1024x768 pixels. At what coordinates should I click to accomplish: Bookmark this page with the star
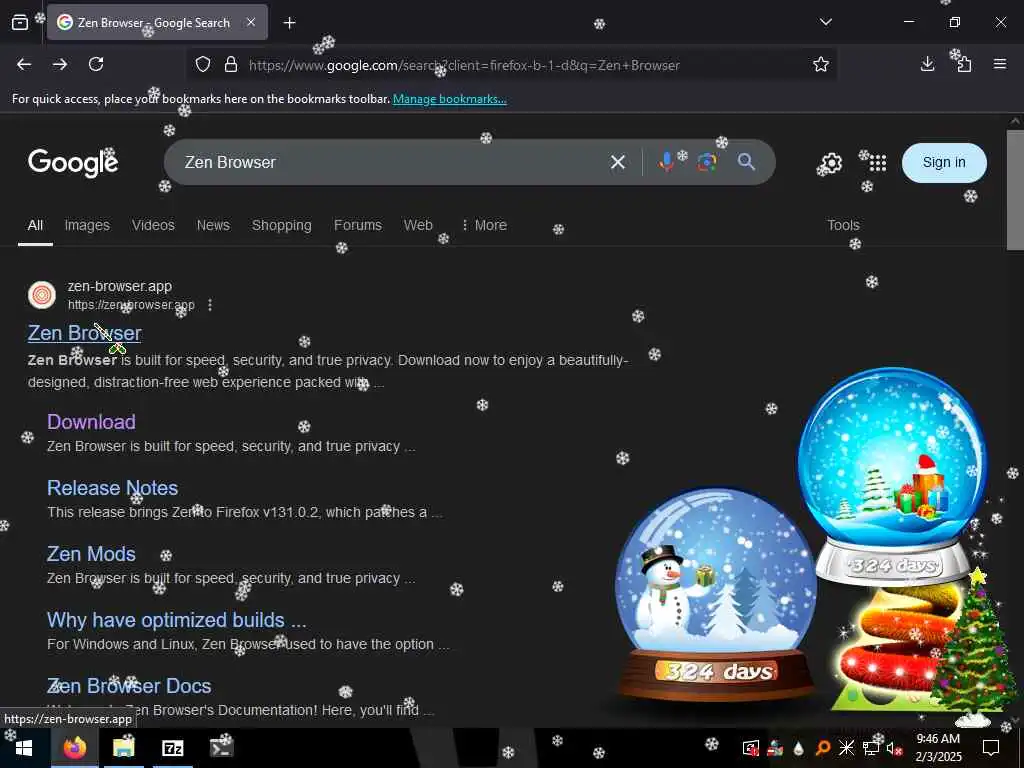[x=821, y=64]
